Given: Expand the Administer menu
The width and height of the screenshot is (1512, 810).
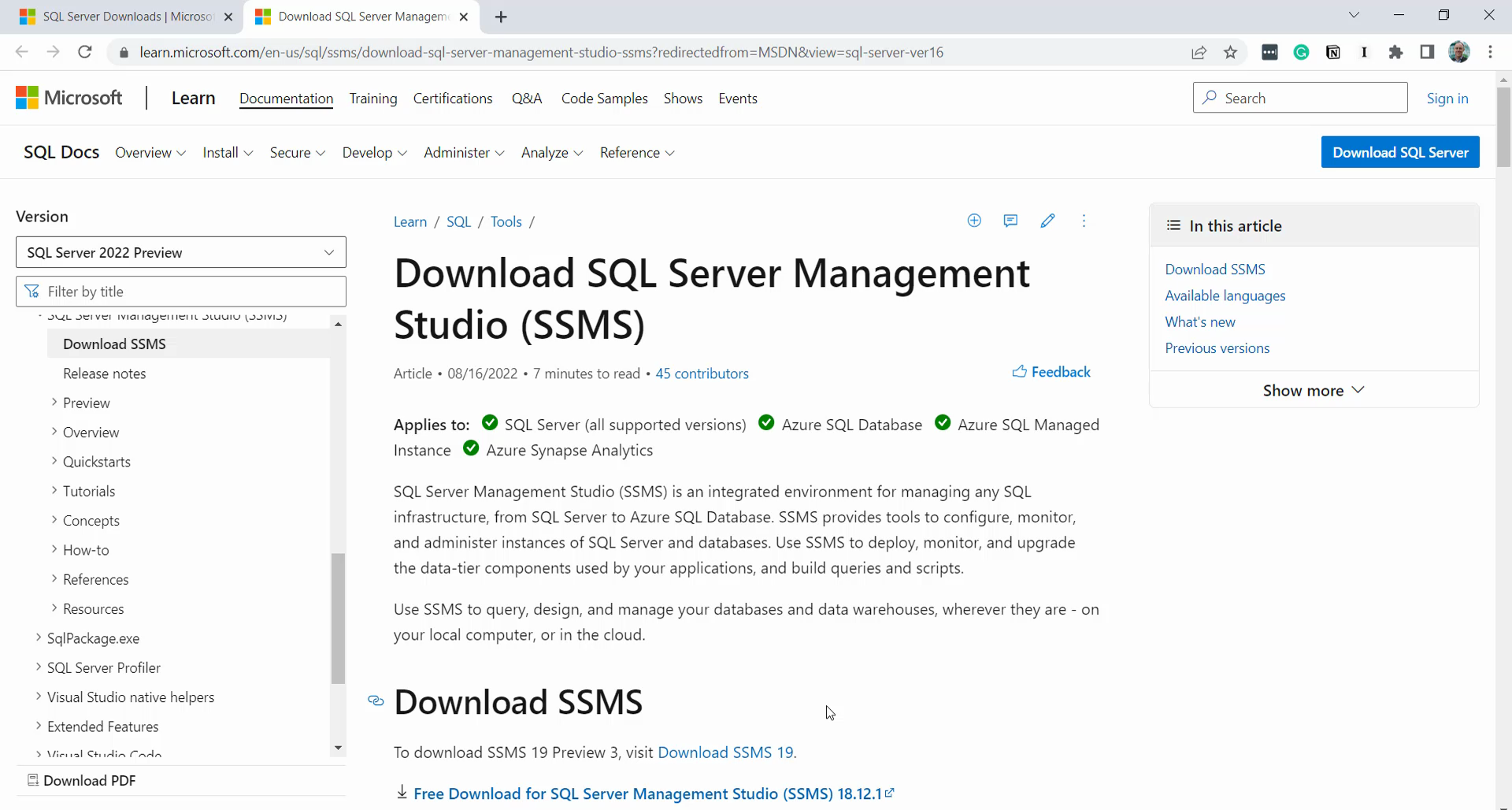Looking at the screenshot, I should coord(464,153).
